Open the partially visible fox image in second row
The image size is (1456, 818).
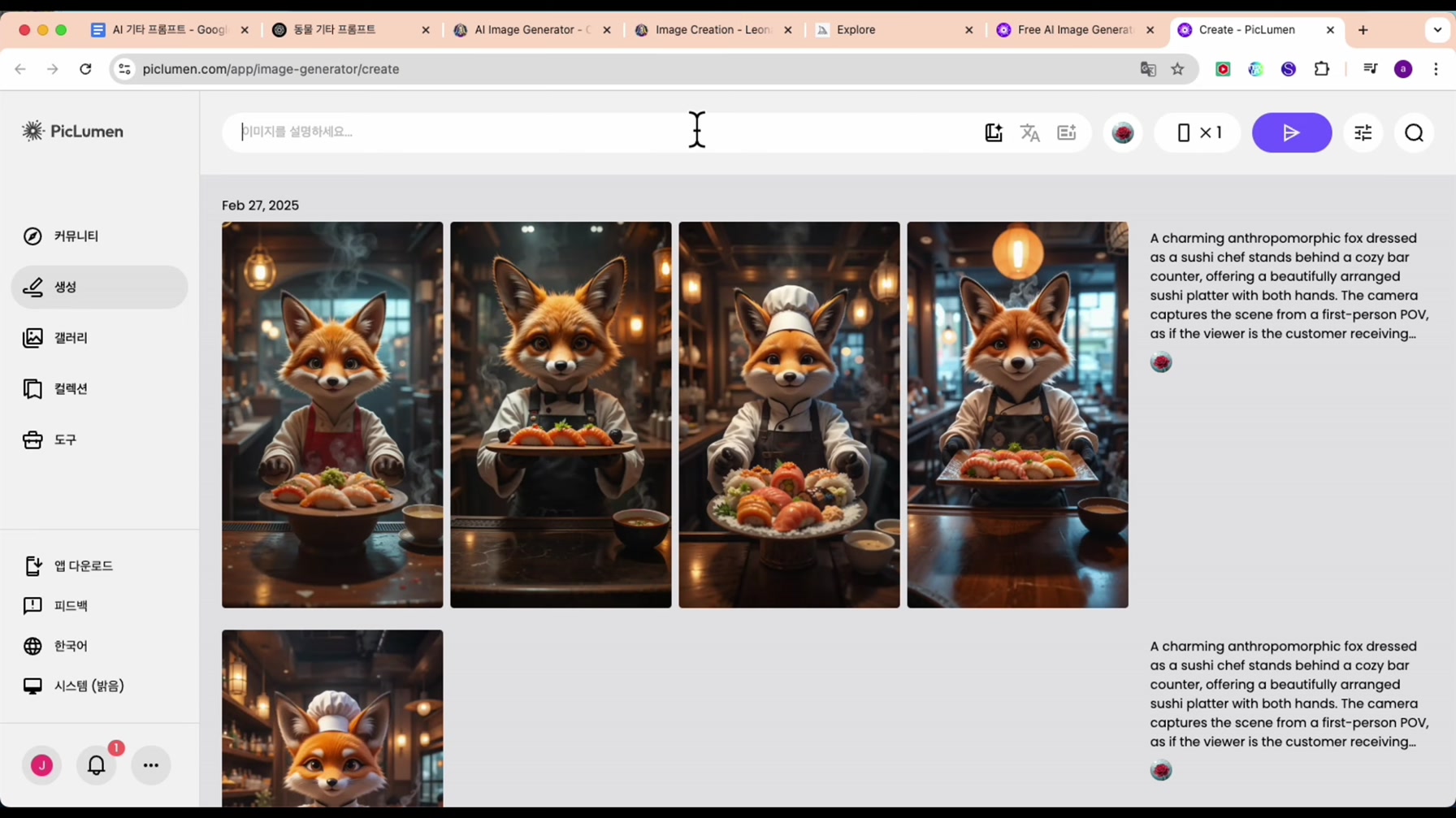click(332, 719)
